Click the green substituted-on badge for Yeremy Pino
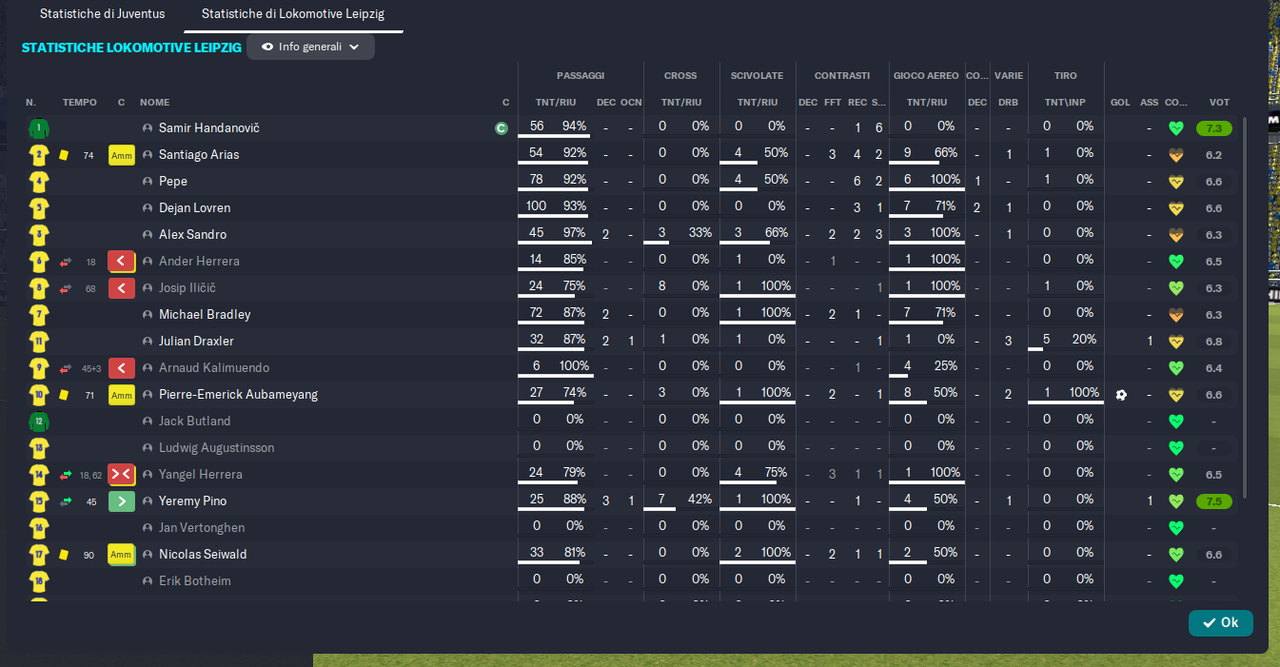This screenshot has height=667, width=1280. tap(121, 501)
